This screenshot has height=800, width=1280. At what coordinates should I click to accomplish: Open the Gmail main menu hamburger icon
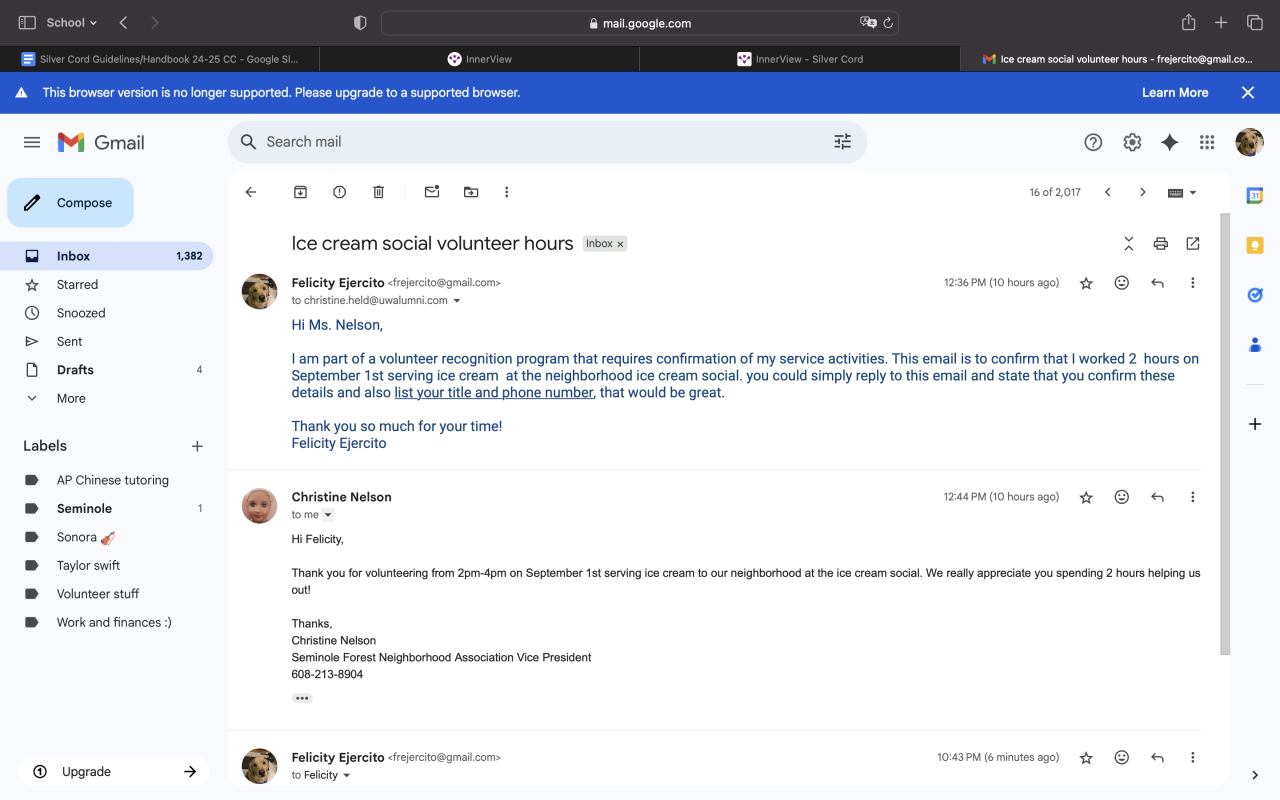[32, 143]
